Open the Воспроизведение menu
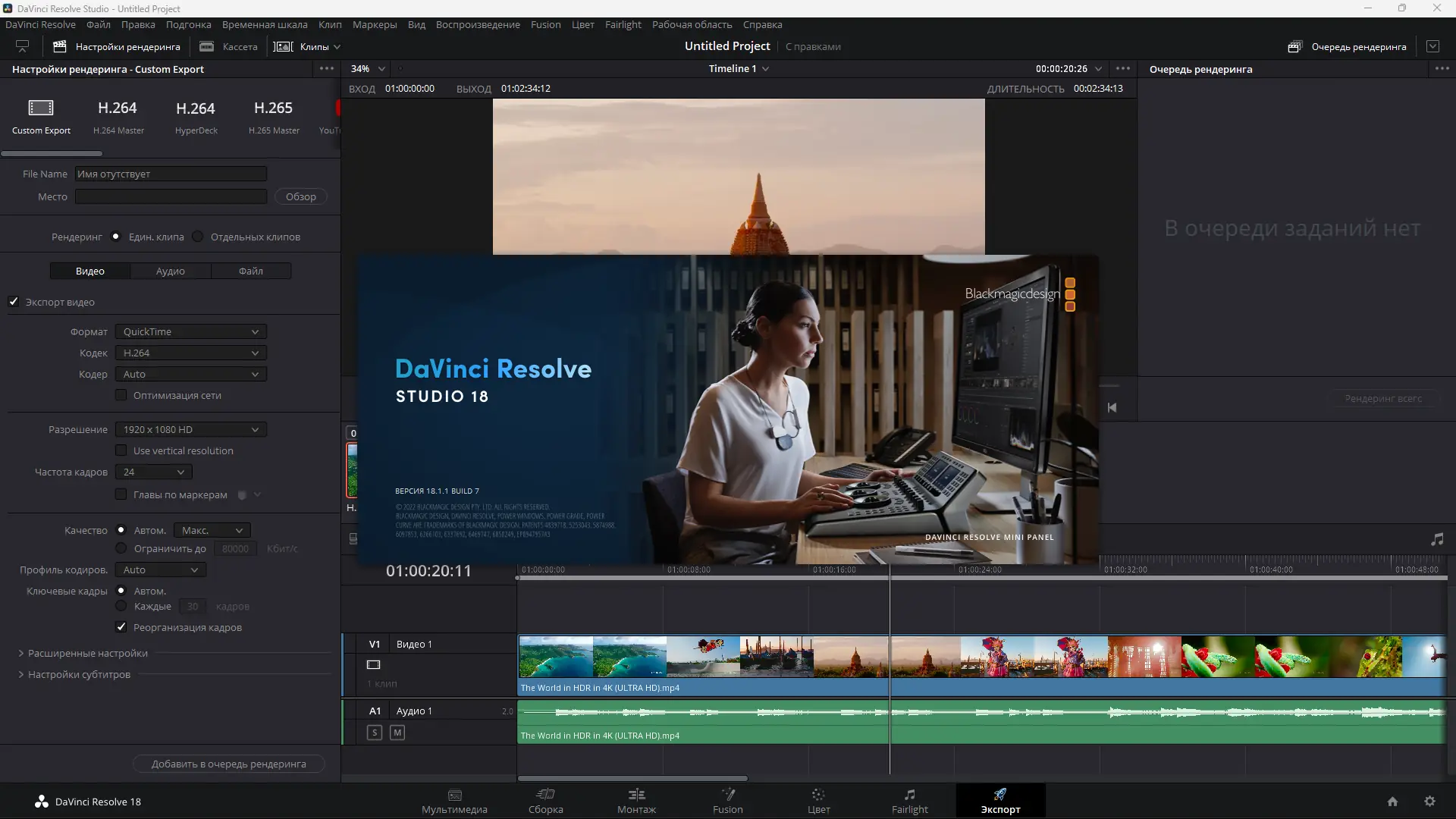Viewport: 1456px width, 819px height. pyautogui.click(x=478, y=24)
